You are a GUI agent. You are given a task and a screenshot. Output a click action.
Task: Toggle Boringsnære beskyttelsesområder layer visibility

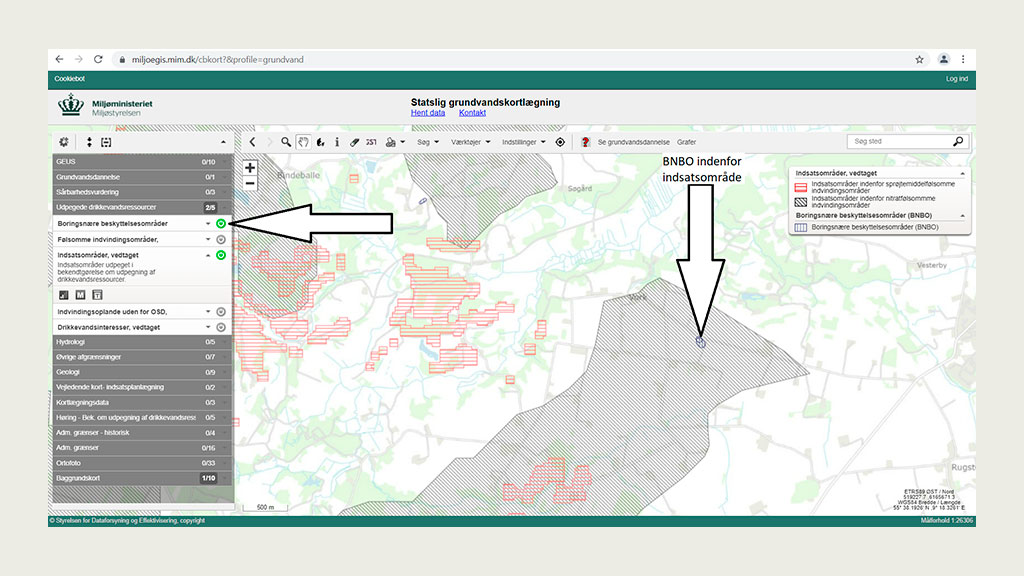(x=220, y=224)
